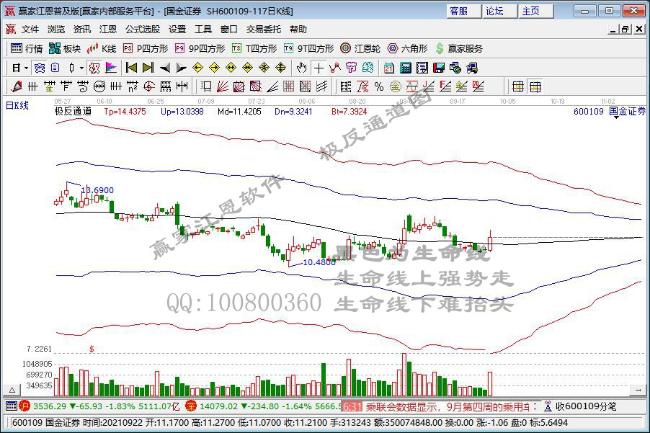Open the 工具 menu
Viewport: 650px width, 433px height.
[x=203, y=29]
